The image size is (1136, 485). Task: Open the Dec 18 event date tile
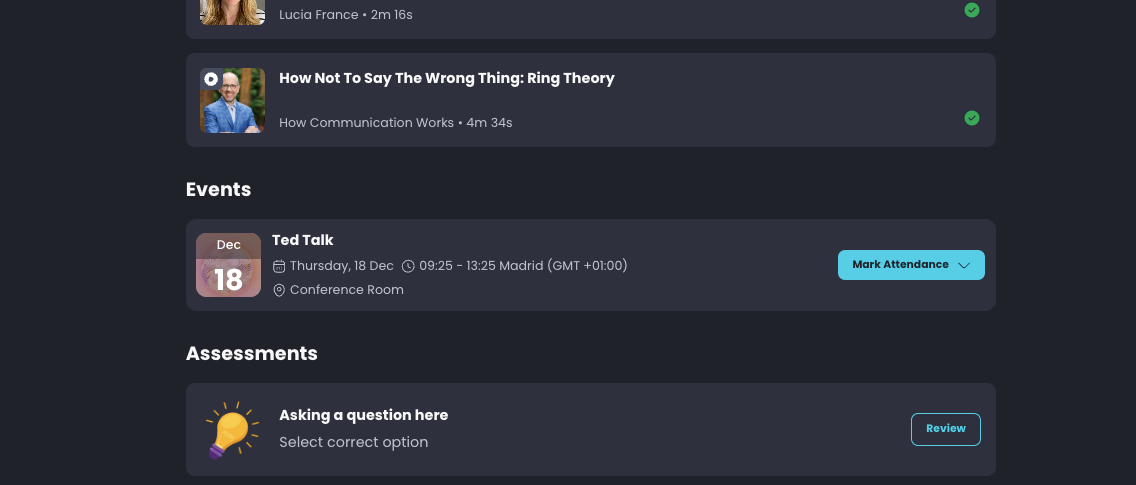tap(228, 265)
